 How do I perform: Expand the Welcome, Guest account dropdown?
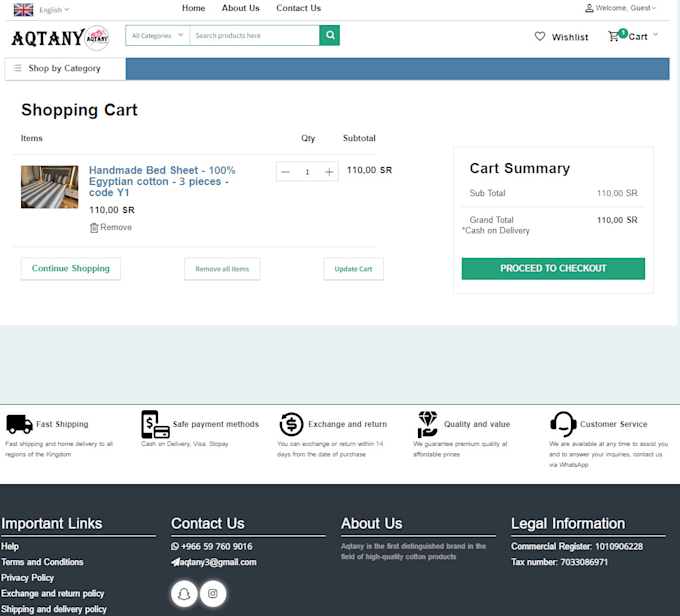pyautogui.click(x=625, y=8)
